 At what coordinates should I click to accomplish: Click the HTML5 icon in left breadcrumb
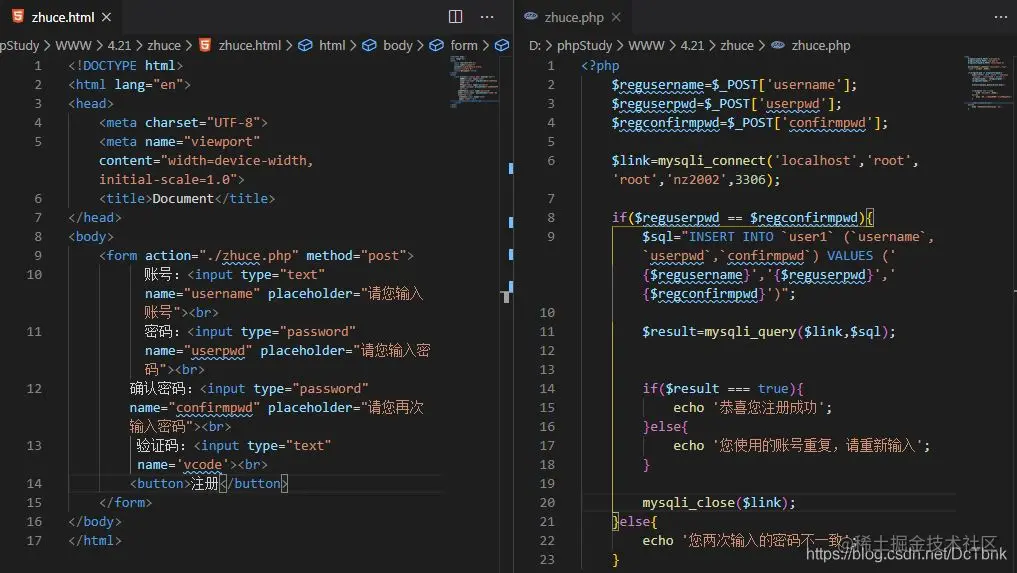click(x=205, y=45)
